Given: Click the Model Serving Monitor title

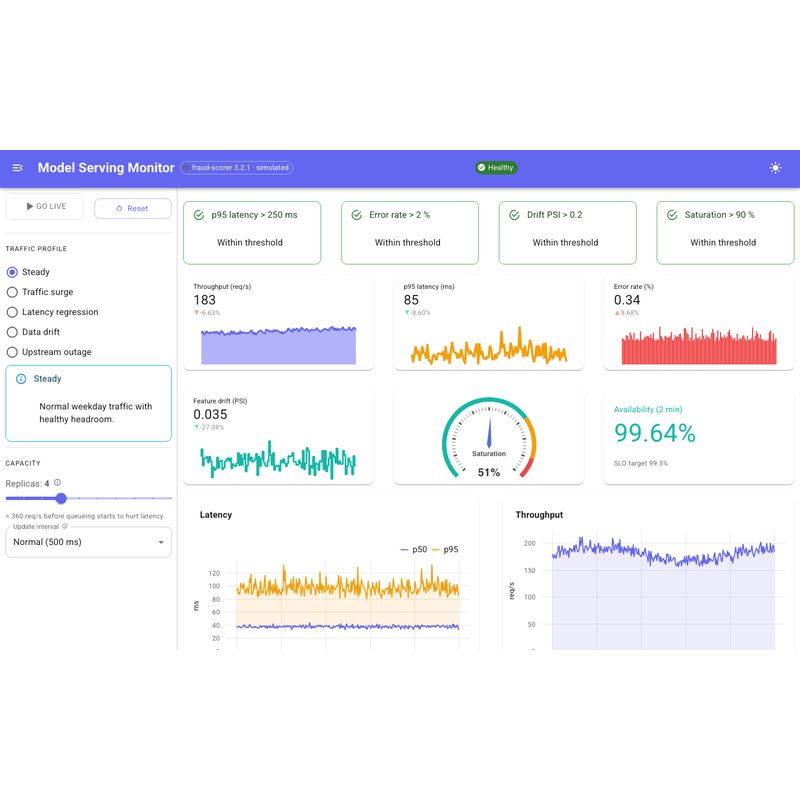Looking at the screenshot, I should click(106, 168).
